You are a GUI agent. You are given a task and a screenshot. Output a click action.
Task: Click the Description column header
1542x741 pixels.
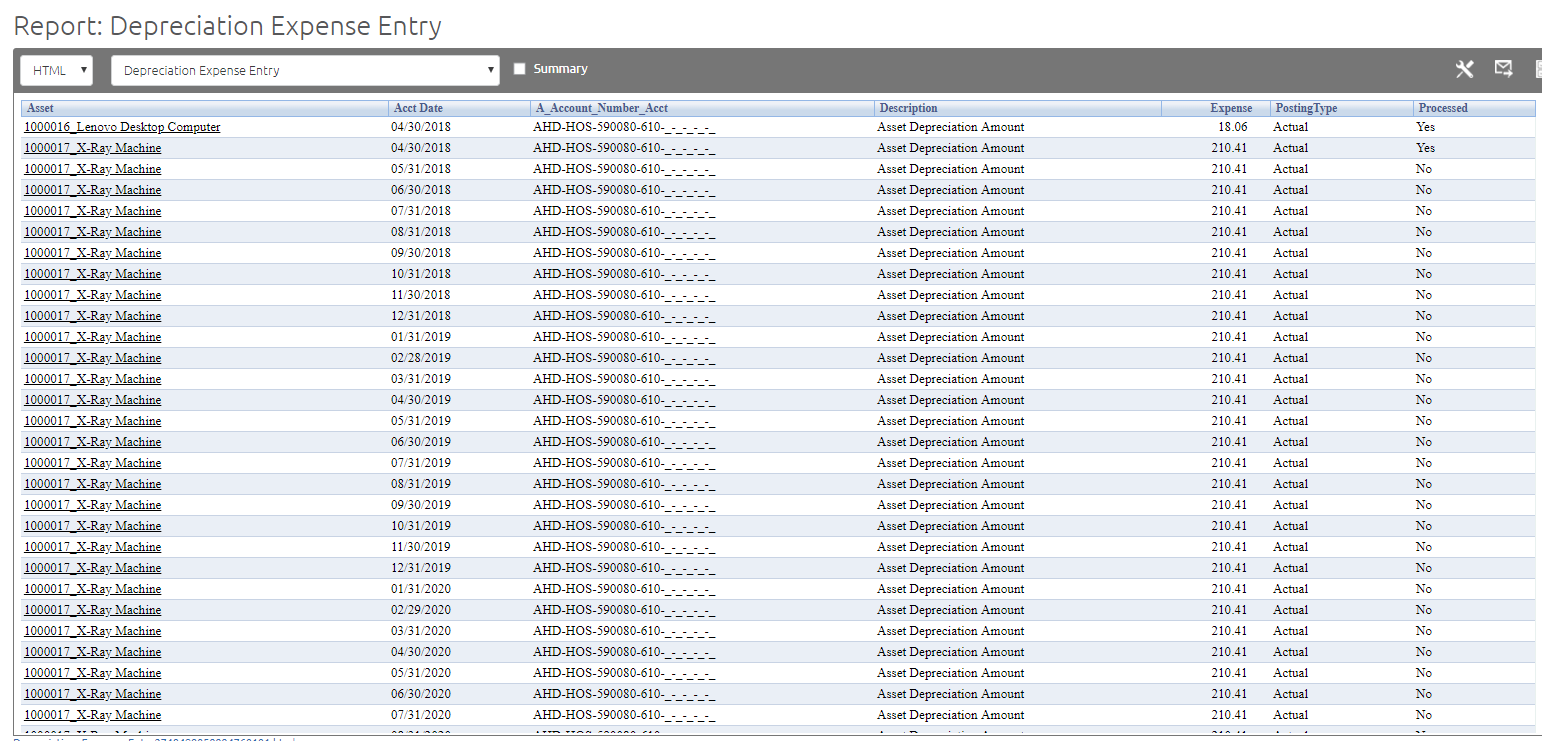[x=908, y=108]
